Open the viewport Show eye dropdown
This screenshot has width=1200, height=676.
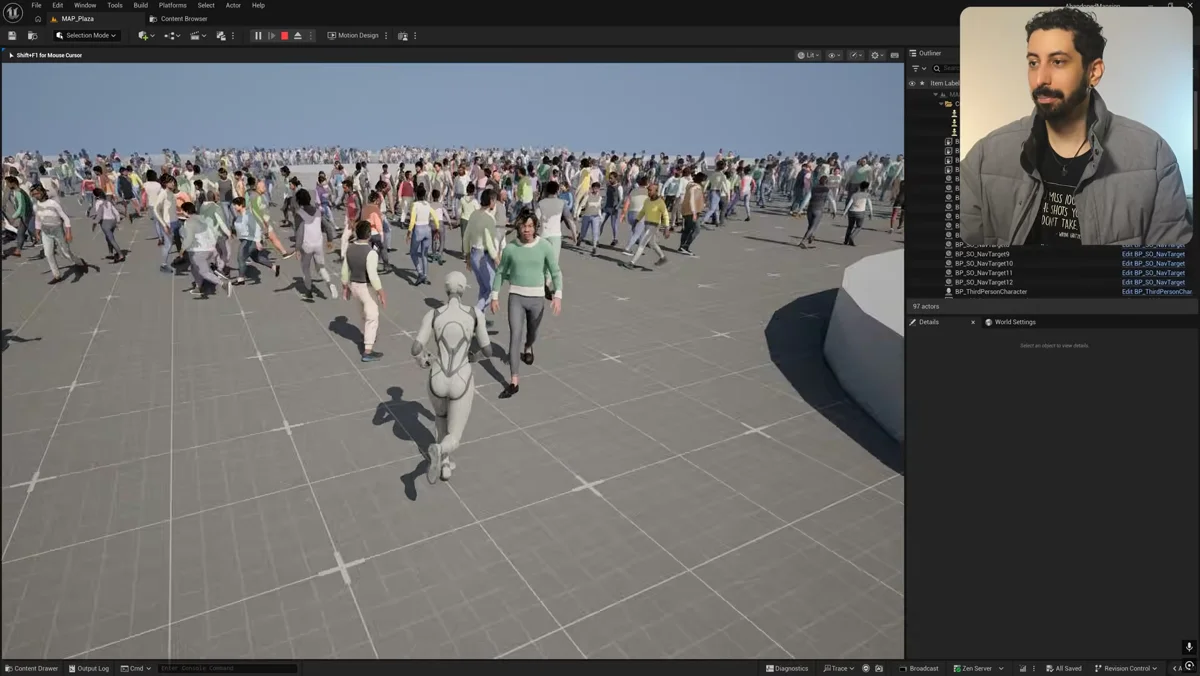tap(832, 55)
